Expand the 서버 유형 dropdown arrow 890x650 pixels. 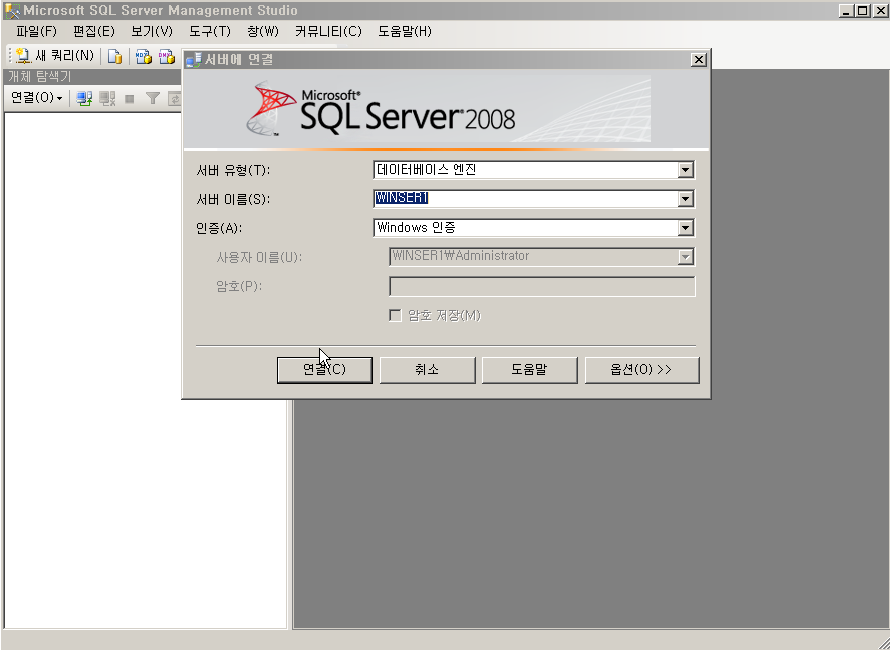tap(685, 170)
